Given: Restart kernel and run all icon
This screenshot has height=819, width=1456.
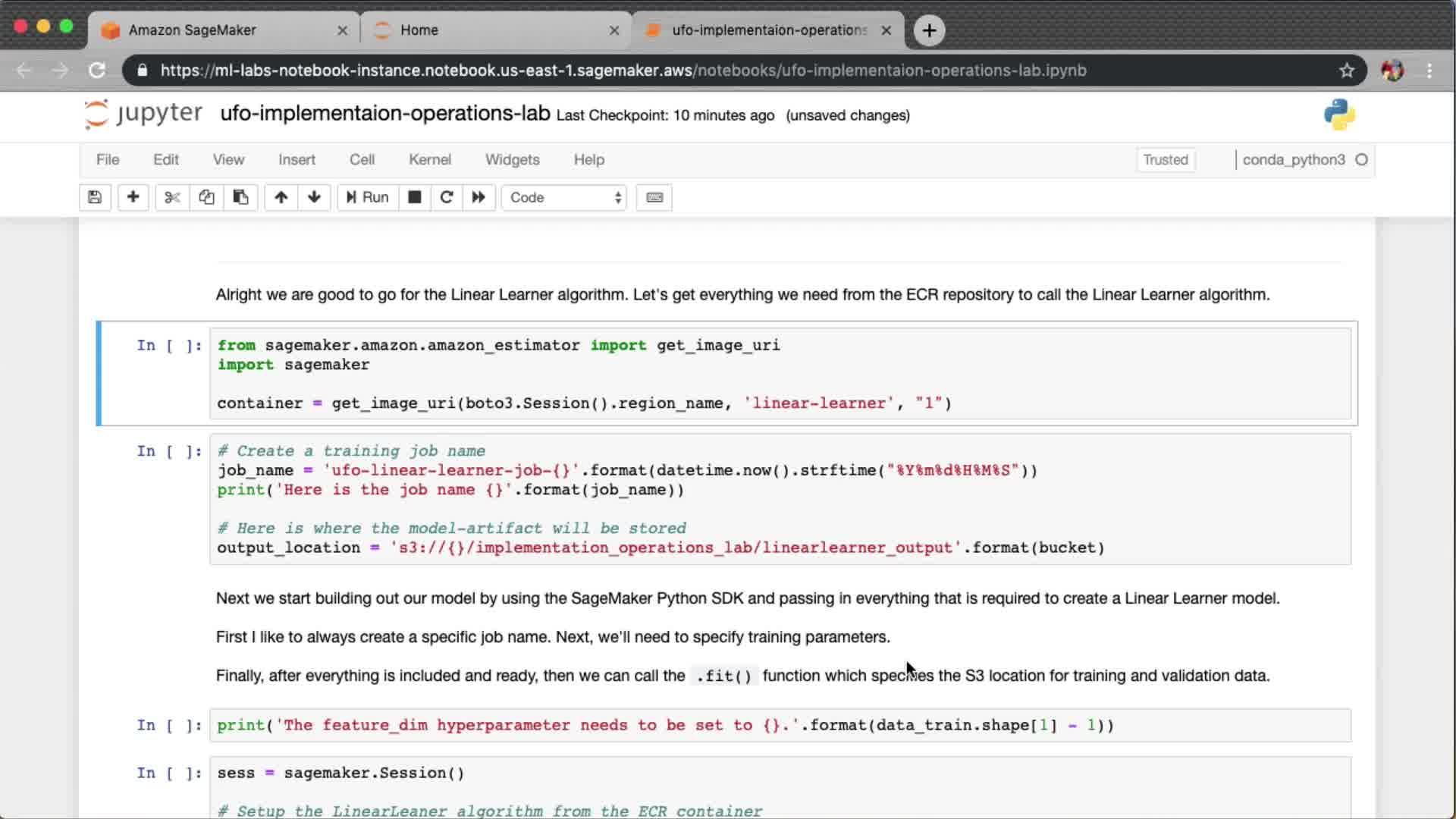Looking at the screenshot, I should click(479, 197).
